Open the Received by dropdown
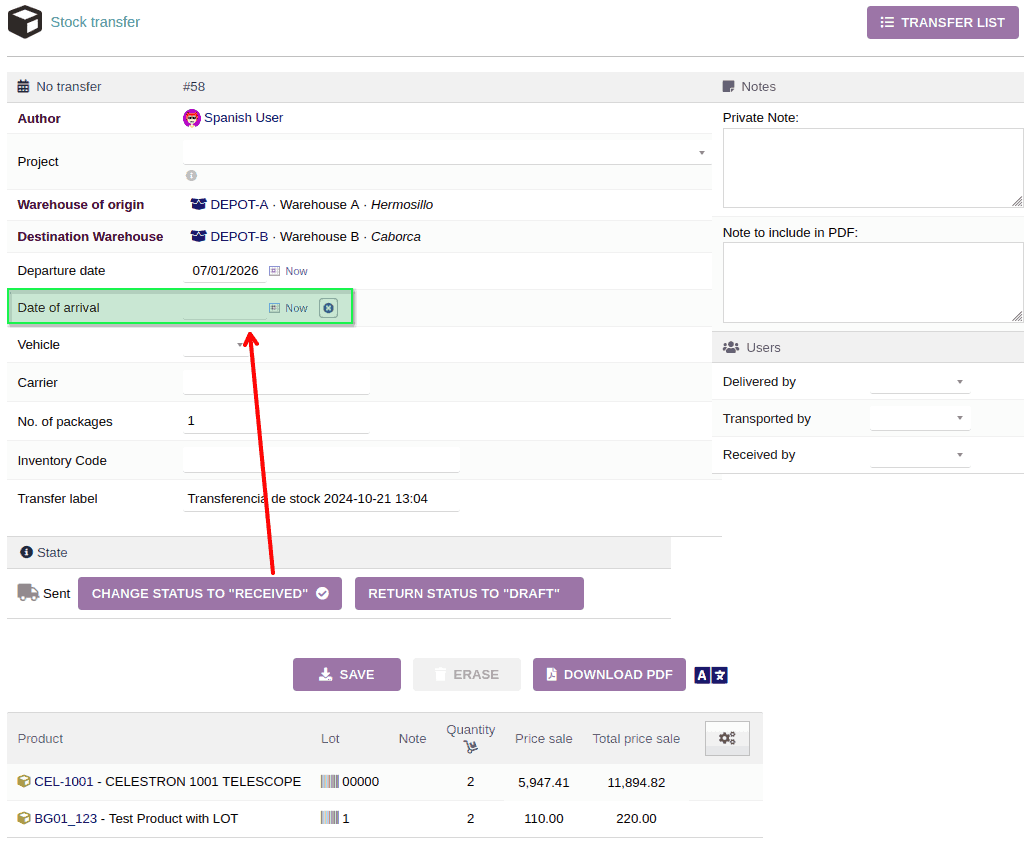This screenshot has height=847, width=1026. pos(959,455)
